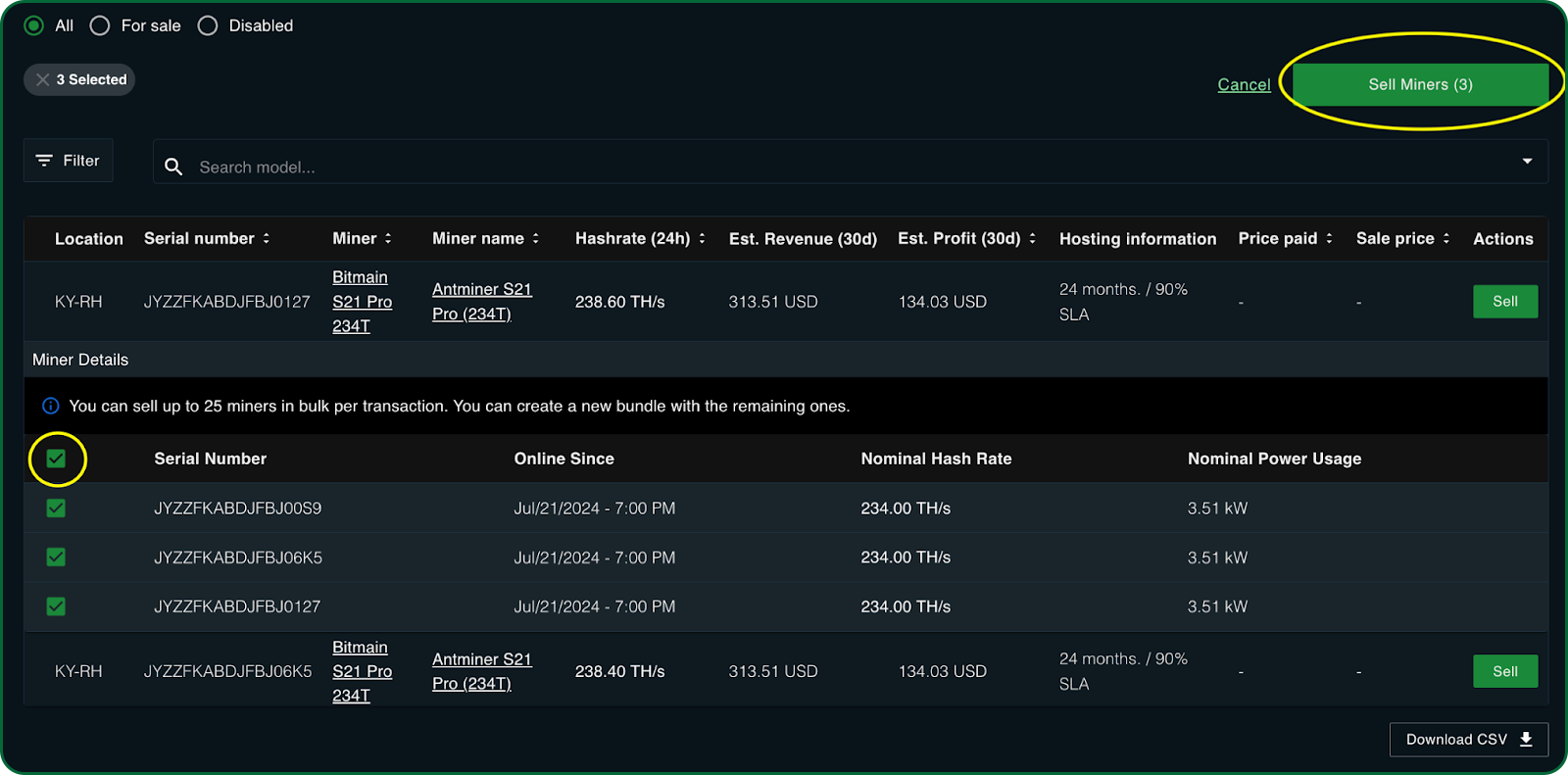Click the 238.60 TH/s hashrate value

tap(619, 302)
